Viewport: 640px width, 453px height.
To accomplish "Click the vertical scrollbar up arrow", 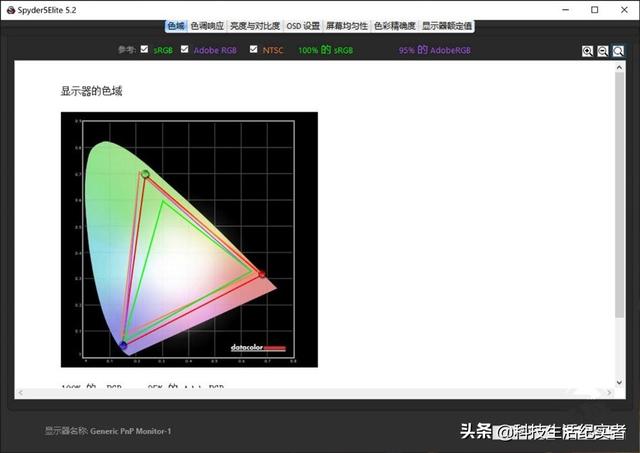I will coord(620,67).
